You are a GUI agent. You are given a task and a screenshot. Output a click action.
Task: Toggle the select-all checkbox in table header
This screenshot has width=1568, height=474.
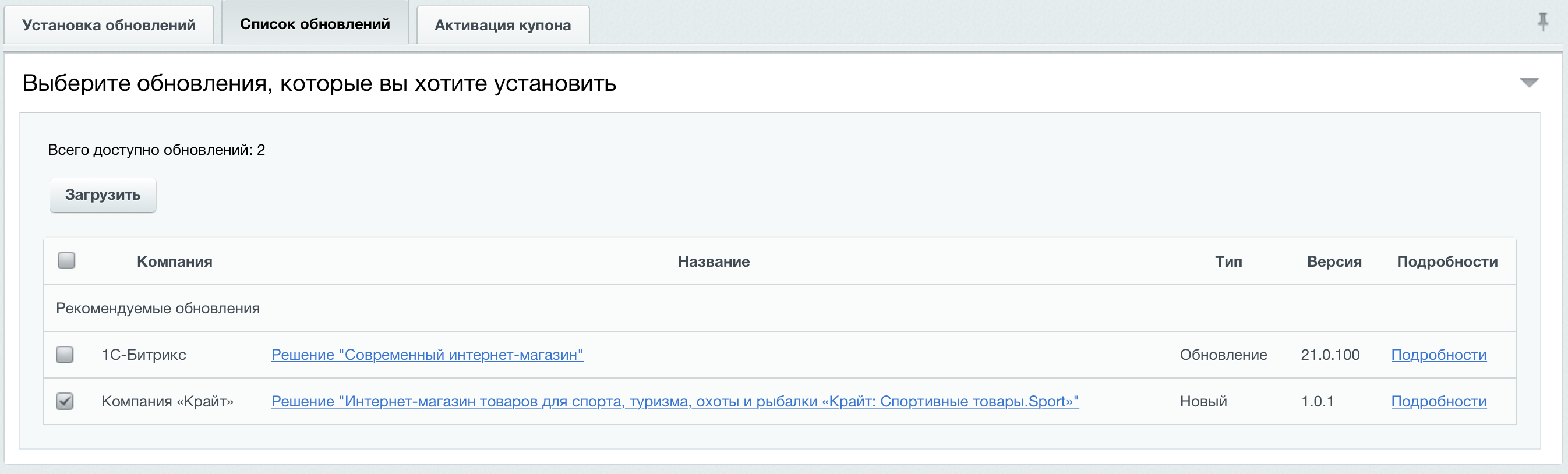(66, 260)
